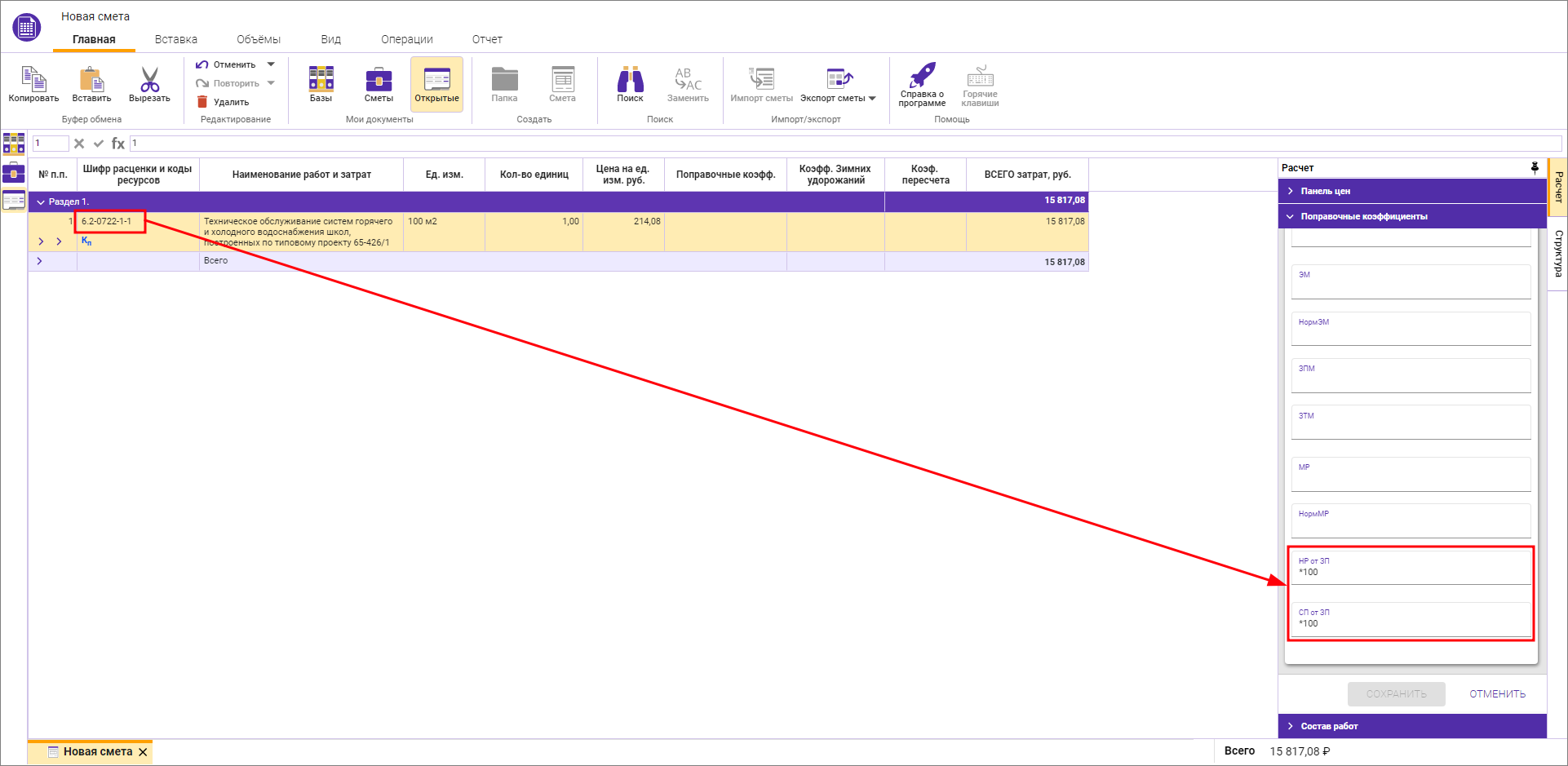Click the Отменить undo arrow icon
This screenshot has width=1568, height=766.
coord(202,64)
